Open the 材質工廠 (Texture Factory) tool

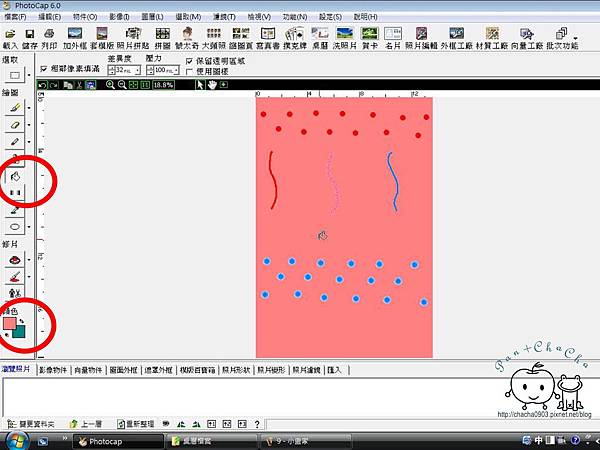[492, 39]
